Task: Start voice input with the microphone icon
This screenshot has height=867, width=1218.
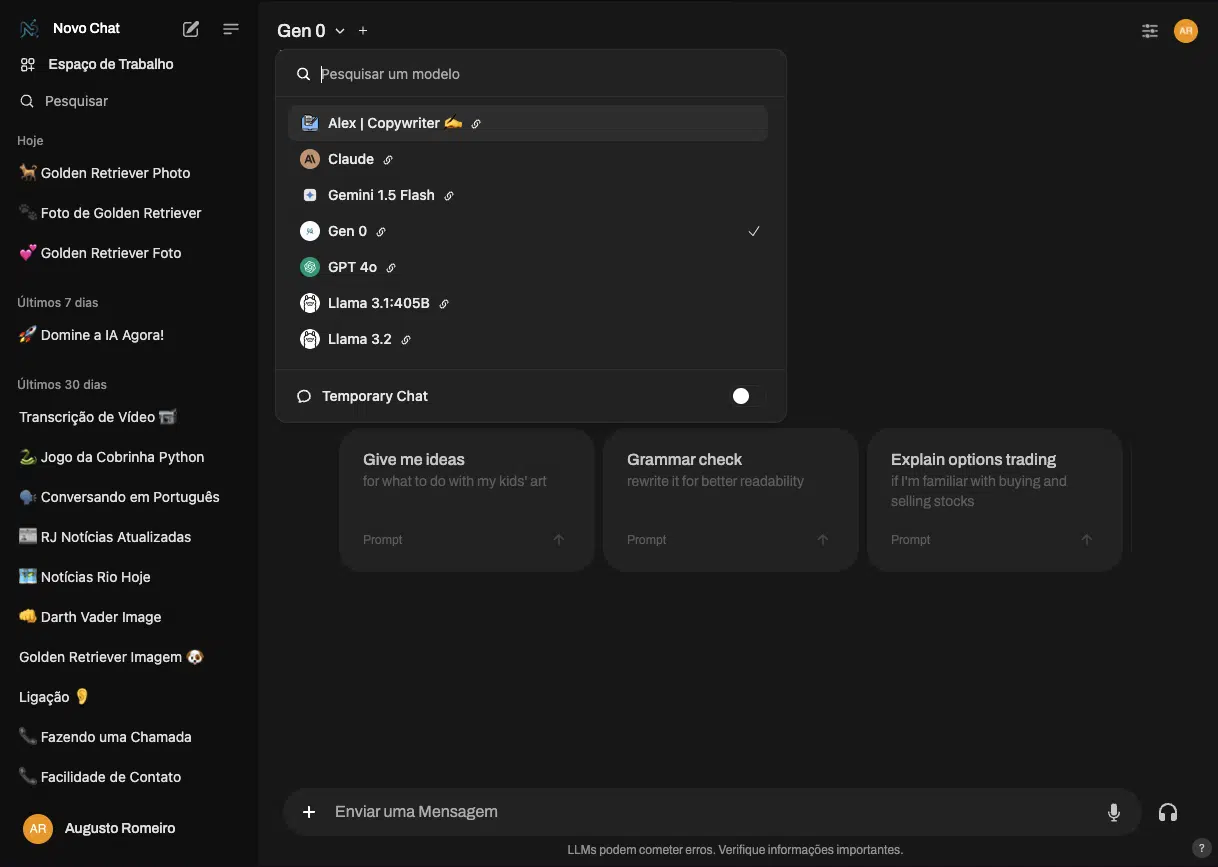Action: click(x=1114, y=812)
